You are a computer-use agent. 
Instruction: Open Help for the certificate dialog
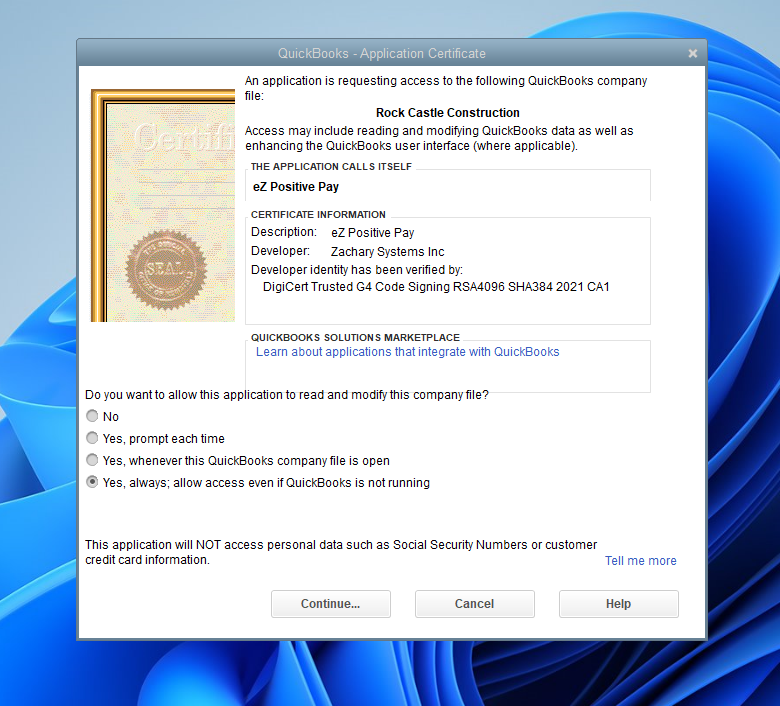(x=618, y=604)
